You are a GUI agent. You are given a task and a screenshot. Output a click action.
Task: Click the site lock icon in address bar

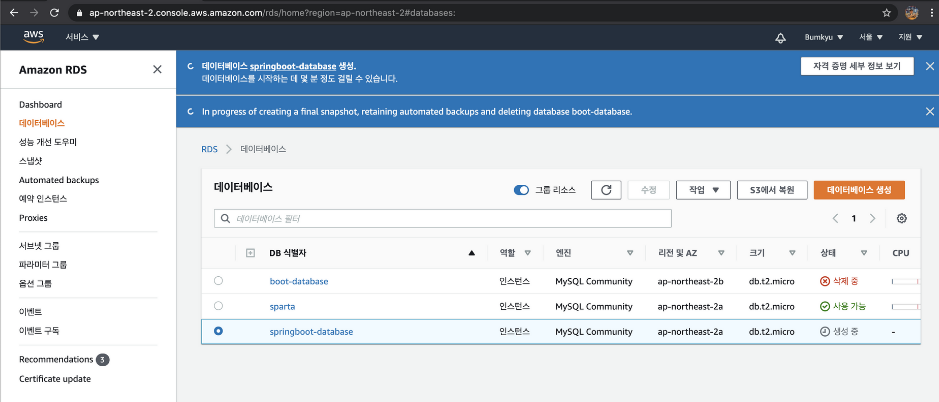pos(80,13)
